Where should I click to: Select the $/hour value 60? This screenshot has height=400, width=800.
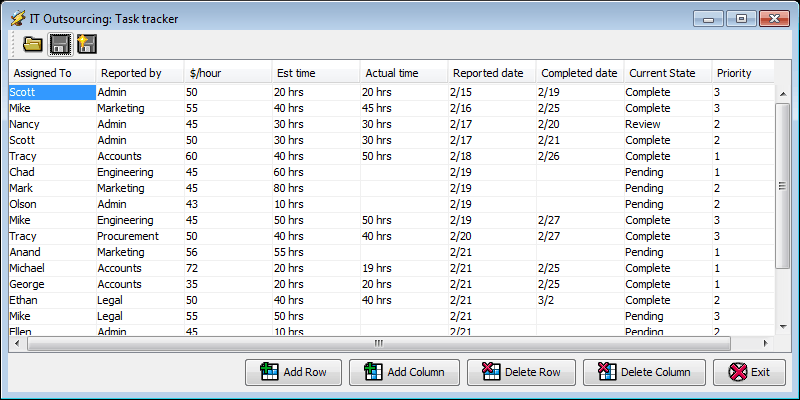pos(228,156)
